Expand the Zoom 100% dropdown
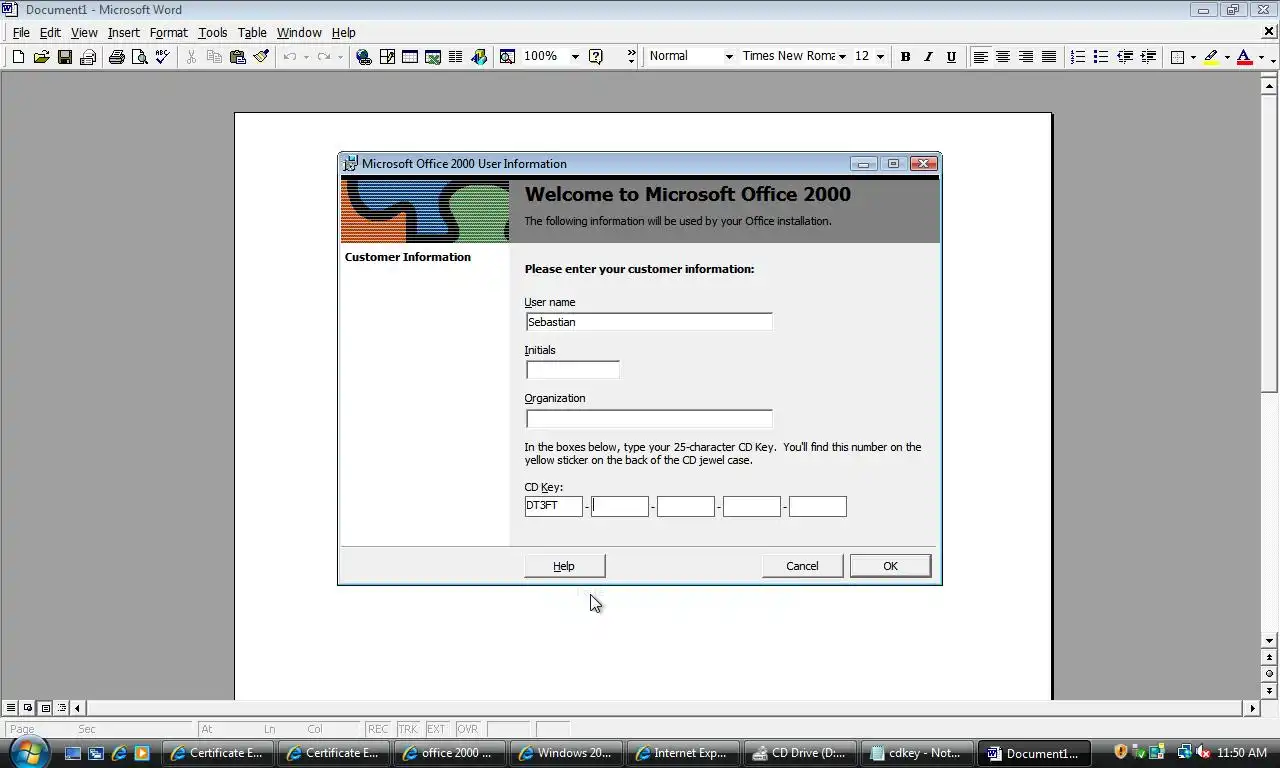 [x=575, y=57]
